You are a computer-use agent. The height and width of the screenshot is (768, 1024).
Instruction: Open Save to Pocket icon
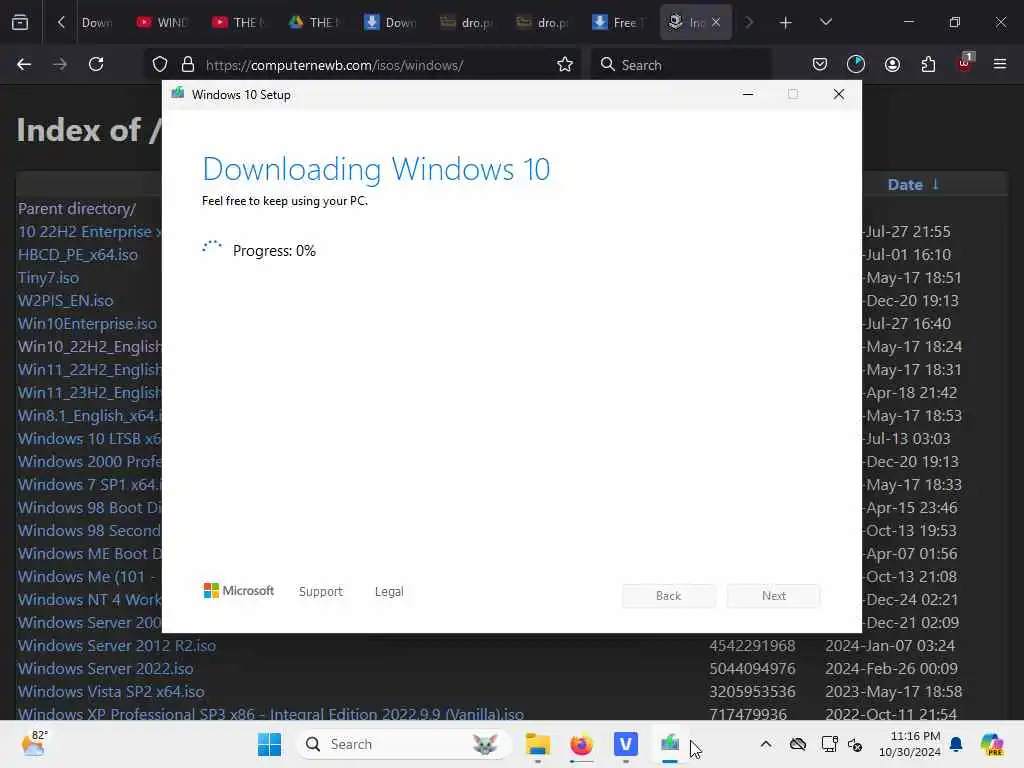[x=820, y=65]
